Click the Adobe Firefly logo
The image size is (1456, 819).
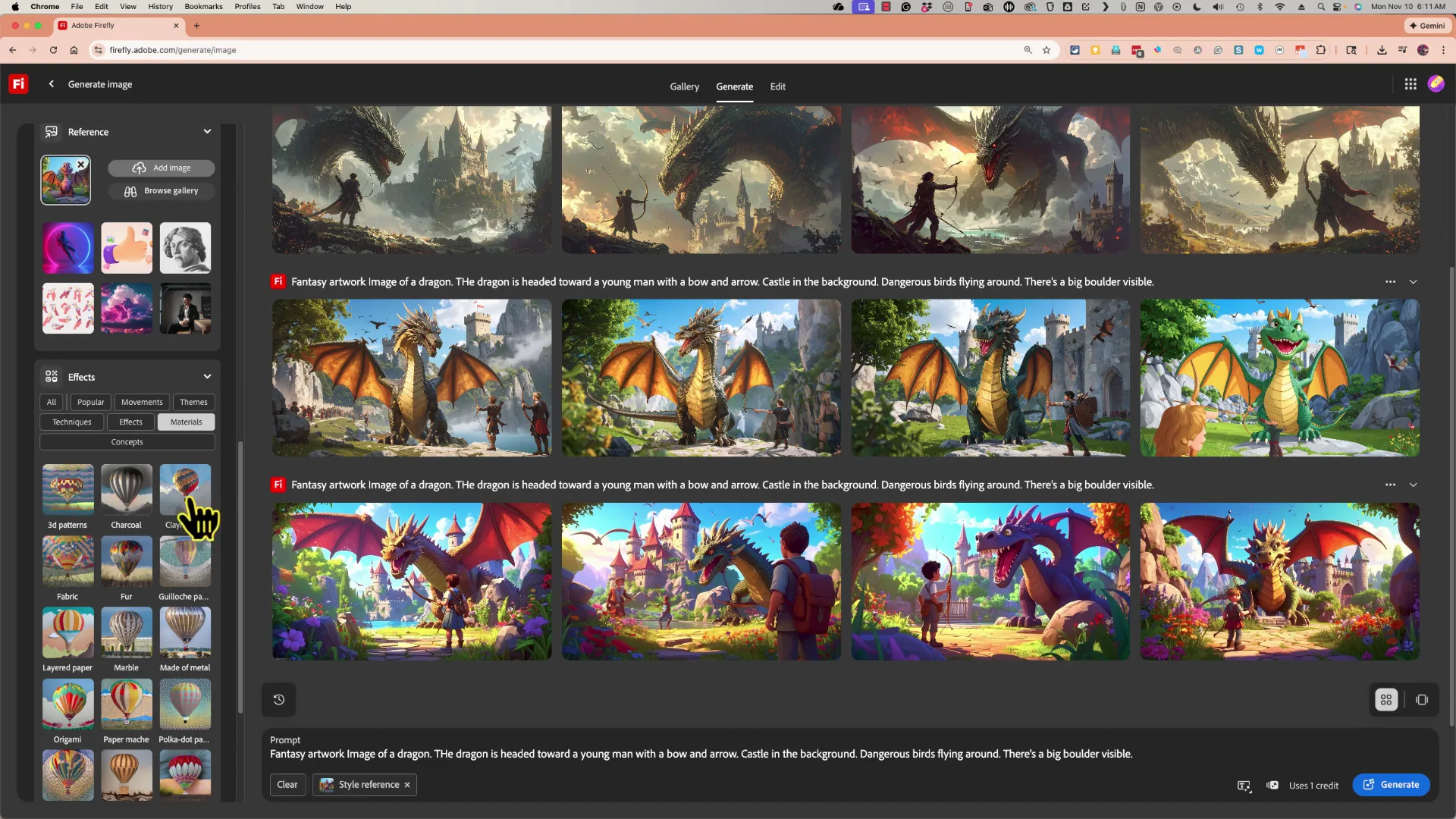(x=17, y=83)
